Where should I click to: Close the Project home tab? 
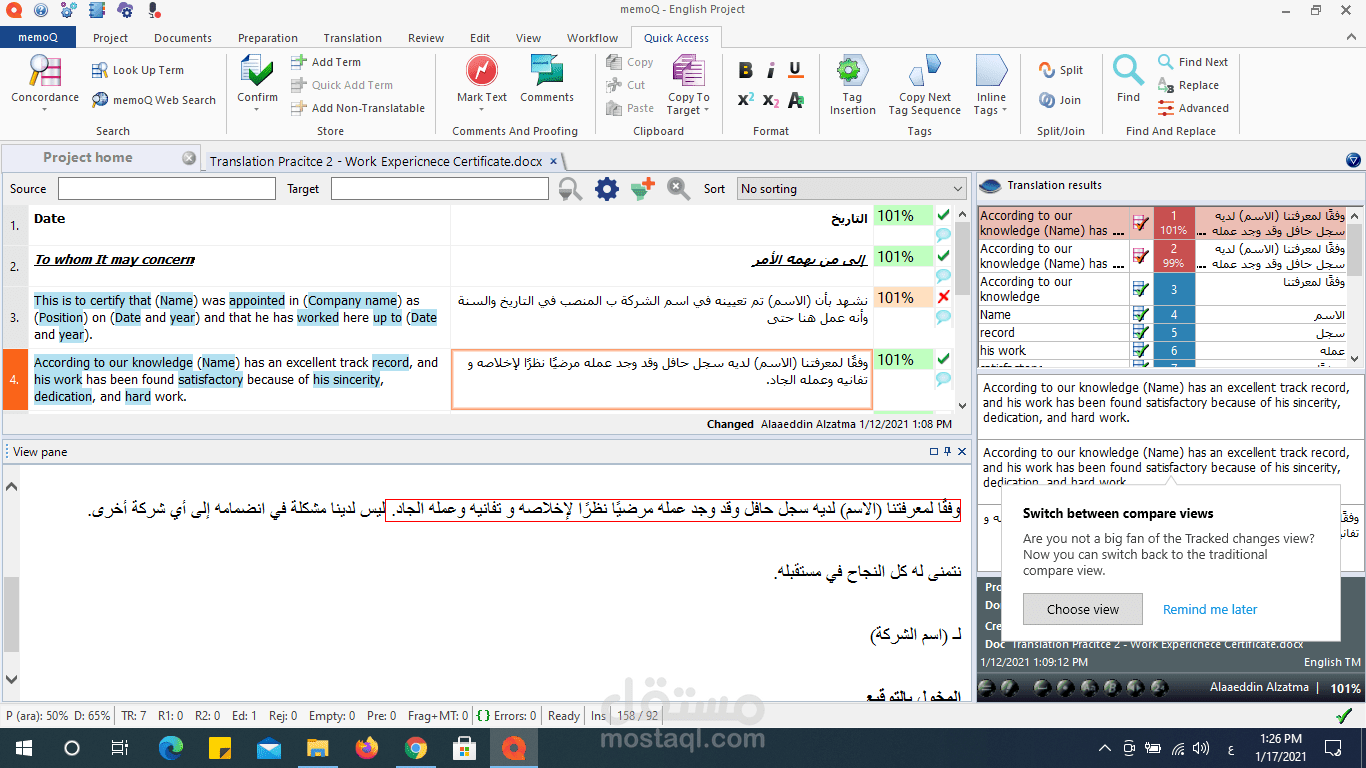click(x=189, y=158)
